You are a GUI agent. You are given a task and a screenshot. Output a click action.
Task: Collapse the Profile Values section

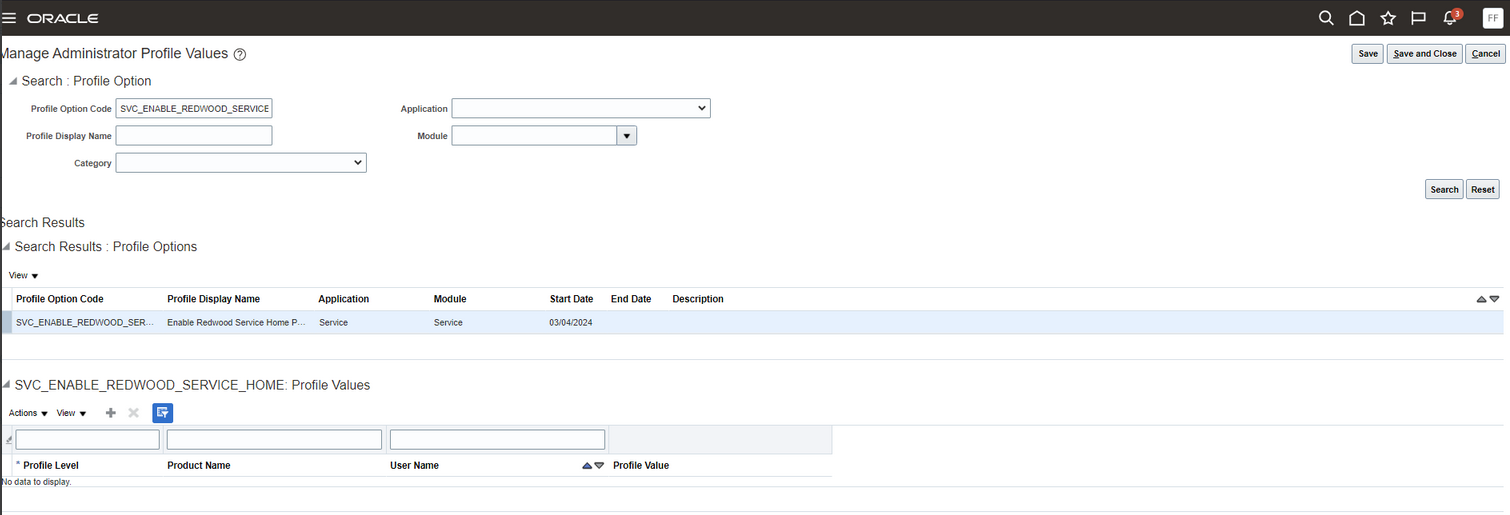7,385
